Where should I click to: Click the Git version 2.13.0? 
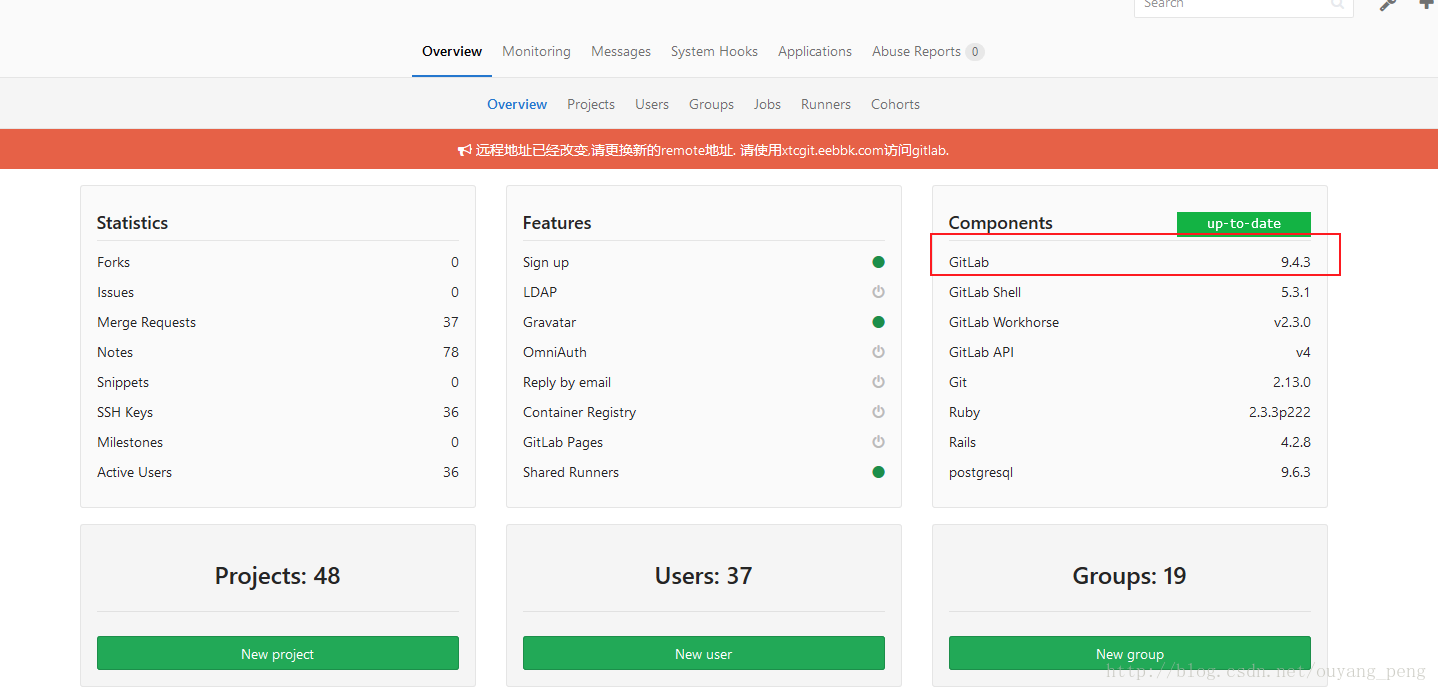[x=1292, y=382]
